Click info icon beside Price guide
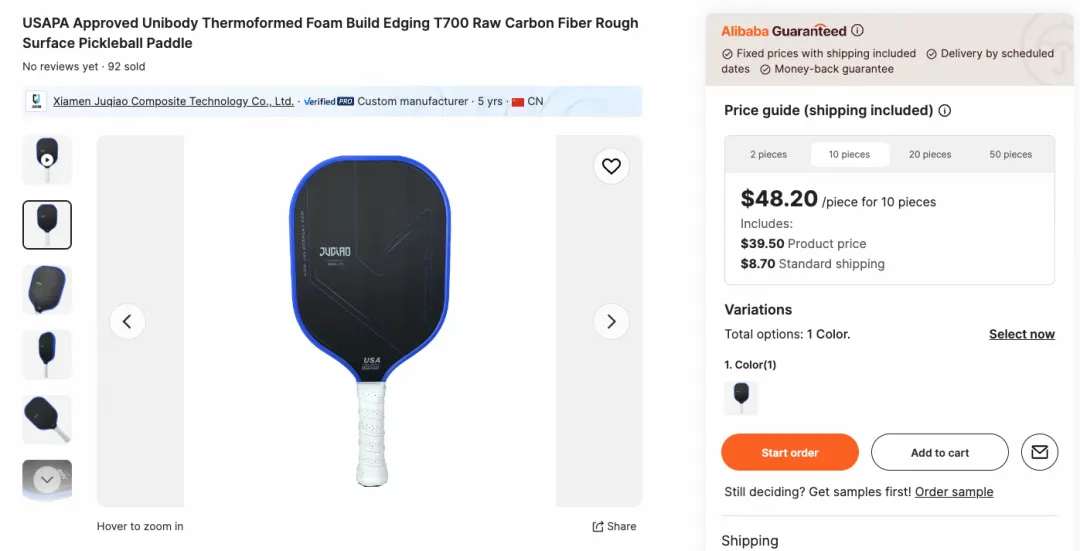Image resolution: width=1080 pixels, height=551 pixels. tap(945, 111)
